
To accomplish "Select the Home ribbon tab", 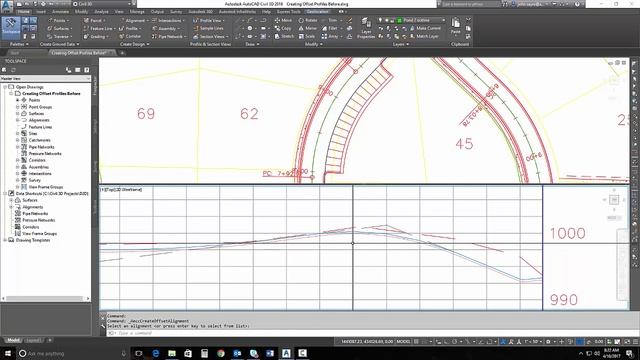I will (24, 12).
